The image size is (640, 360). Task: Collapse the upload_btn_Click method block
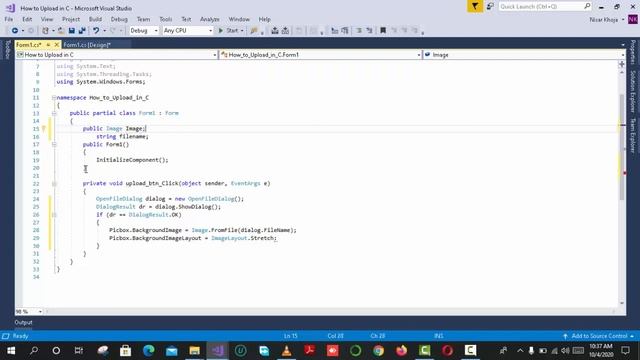54,184
